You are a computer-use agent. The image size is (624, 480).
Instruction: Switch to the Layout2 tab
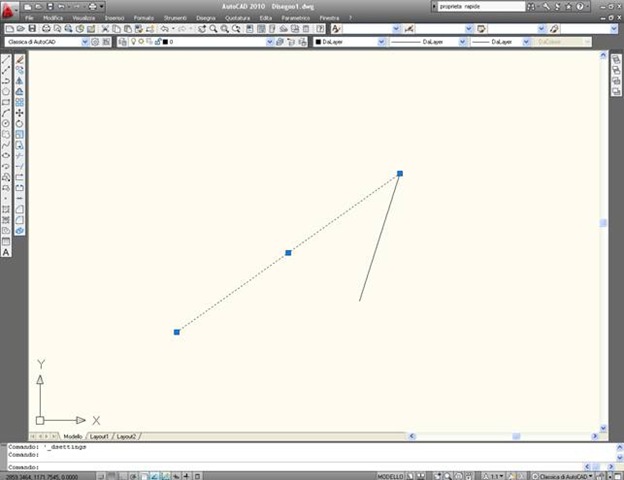click(126, 437)
